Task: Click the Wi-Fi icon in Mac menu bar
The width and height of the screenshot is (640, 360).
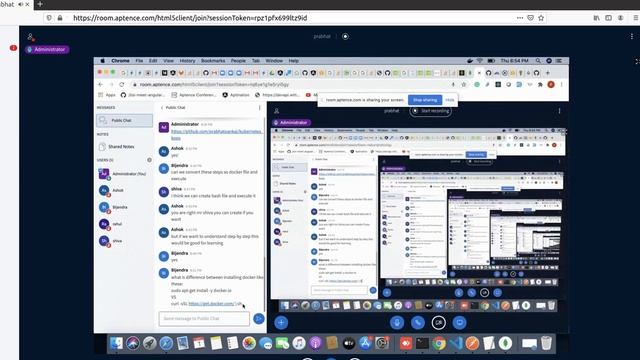Action: pos(480,60)
